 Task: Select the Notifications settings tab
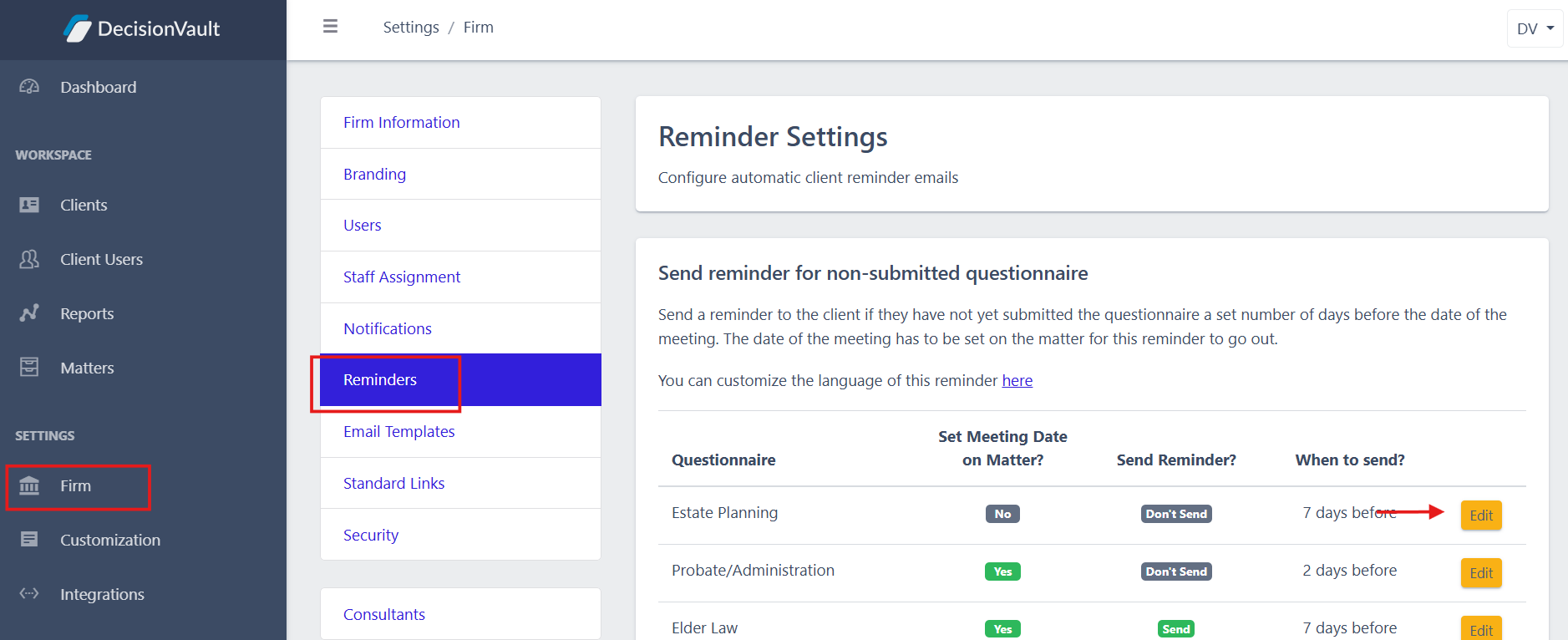click(388, 329)
